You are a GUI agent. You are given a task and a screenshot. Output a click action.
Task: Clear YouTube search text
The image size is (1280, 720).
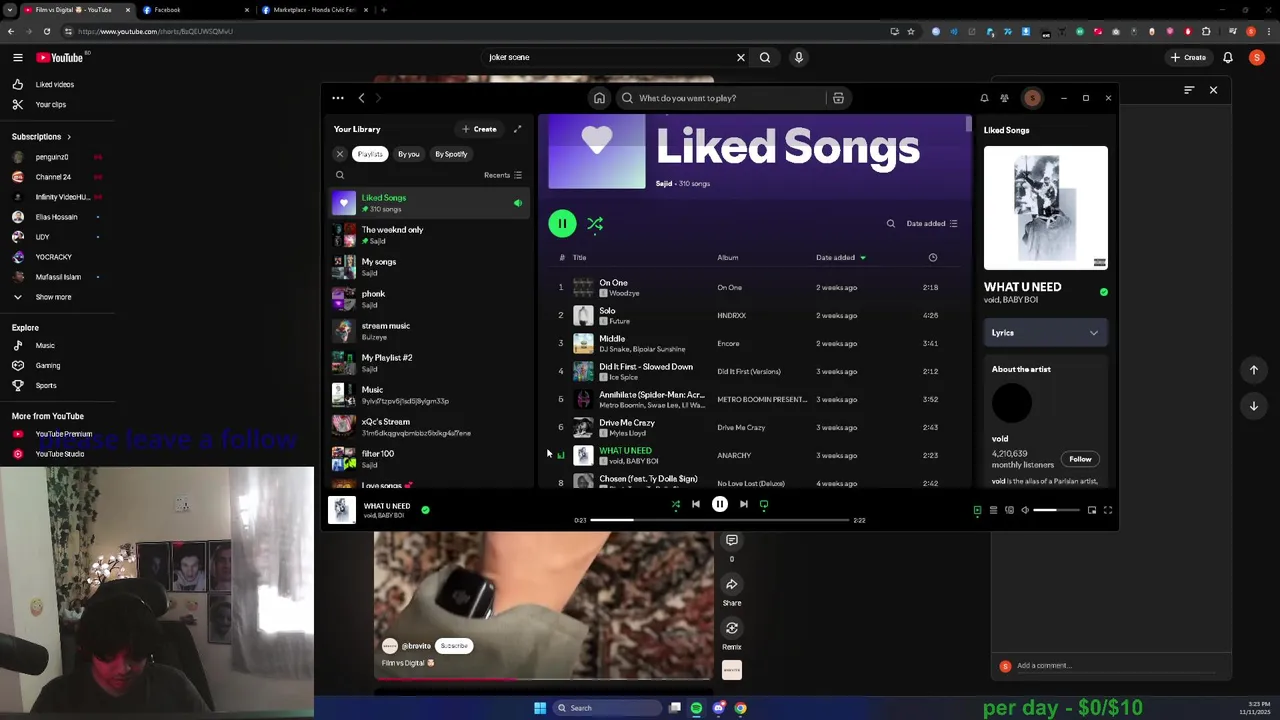click(741, 58)
